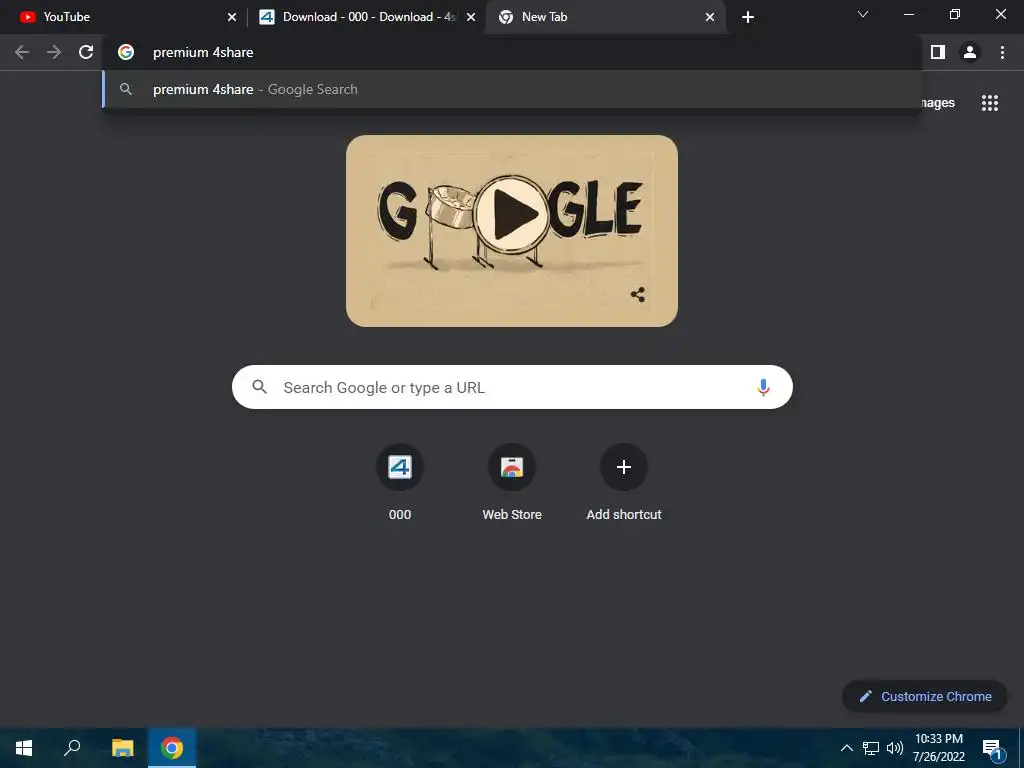1024x768 pixels.
Task: Open File Explorer from the taskbar
Action: 122,748
